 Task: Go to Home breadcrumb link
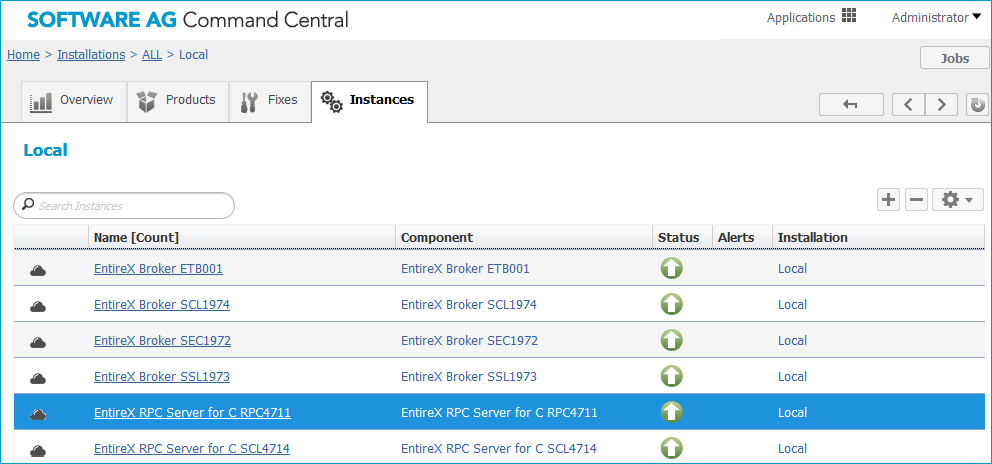click(x=23, y=54)
